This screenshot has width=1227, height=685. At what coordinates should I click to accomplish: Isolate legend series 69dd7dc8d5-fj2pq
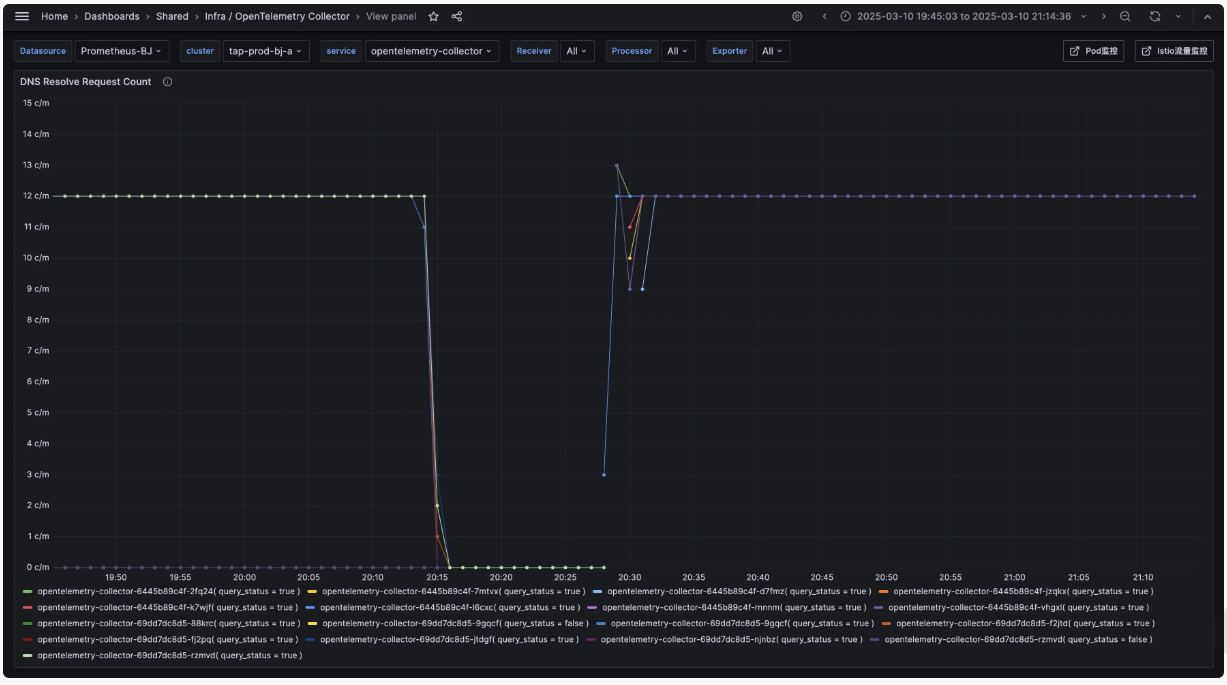click(x=167, y=640)
